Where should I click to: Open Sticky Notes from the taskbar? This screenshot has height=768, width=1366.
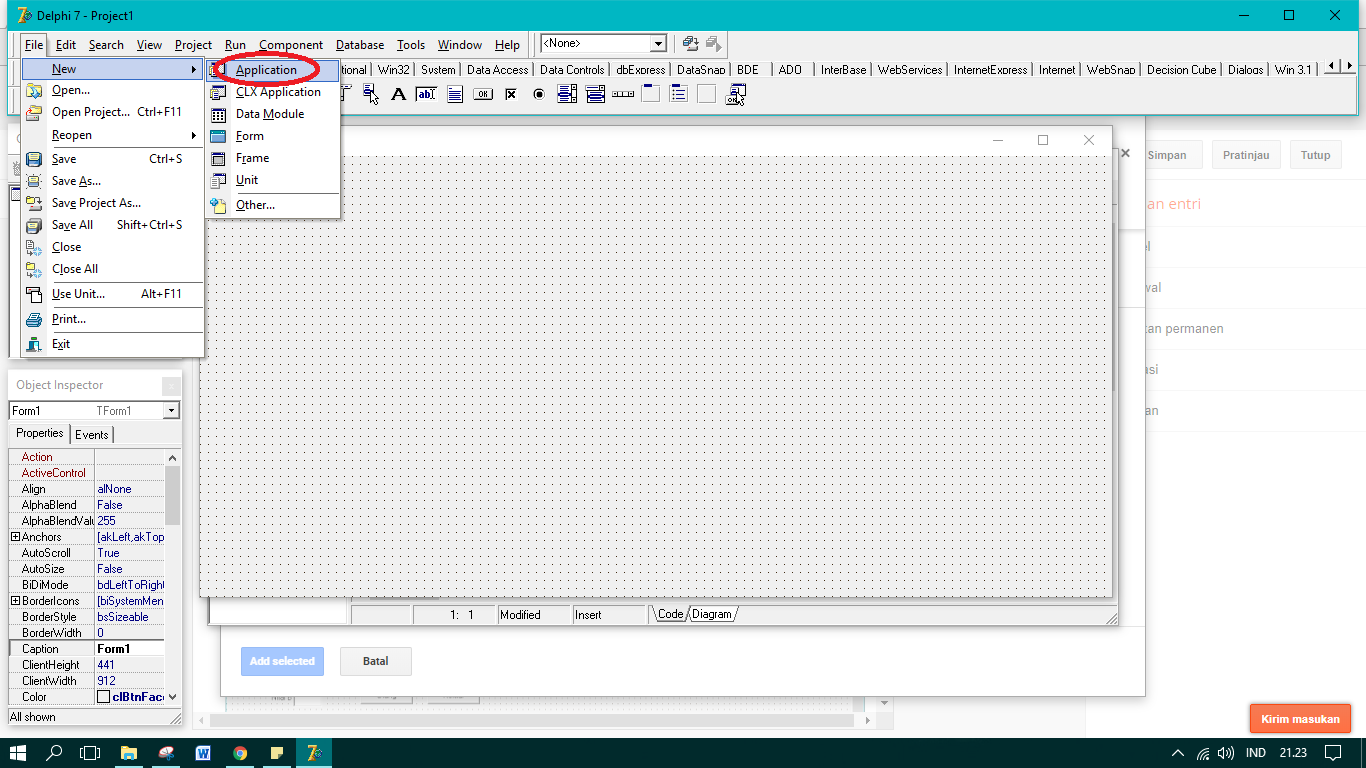(x=277, y=753)
